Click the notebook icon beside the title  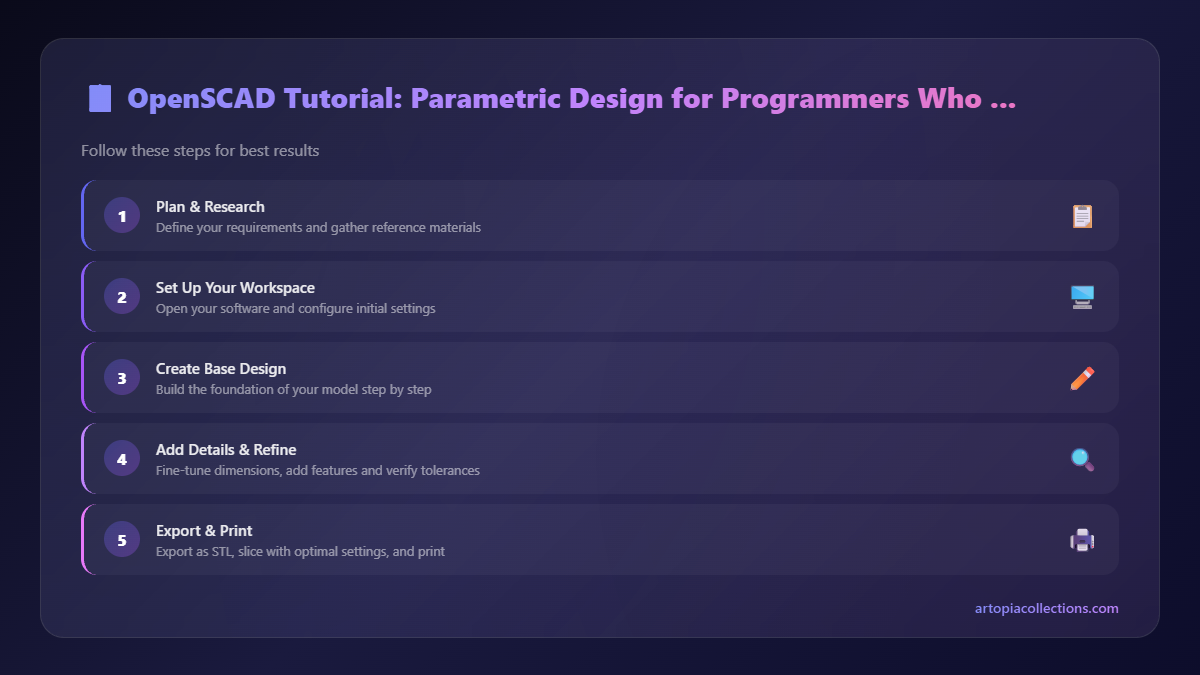tap(100, 99)
